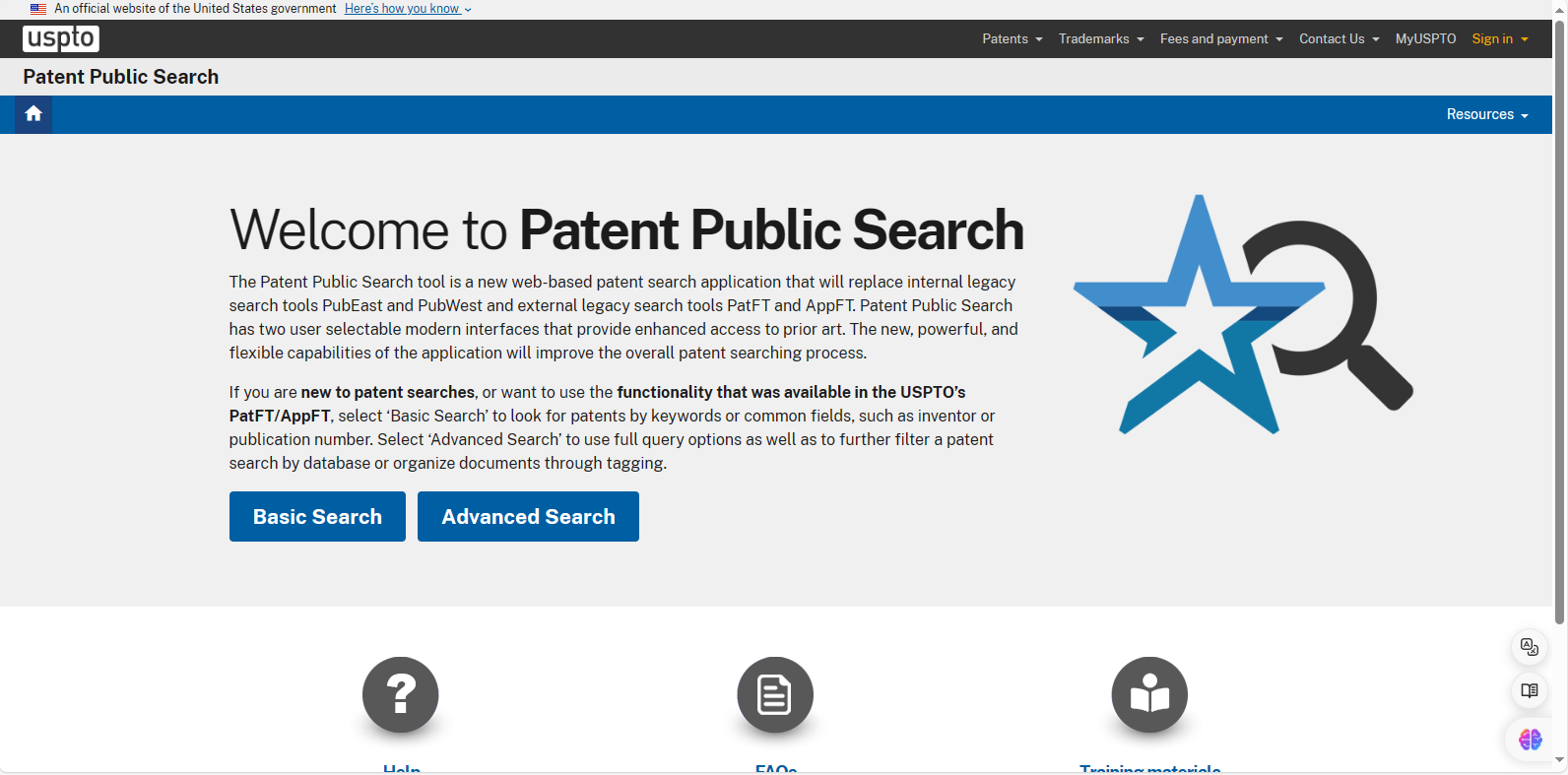Click the colorful brain assistant icon

1530,740
